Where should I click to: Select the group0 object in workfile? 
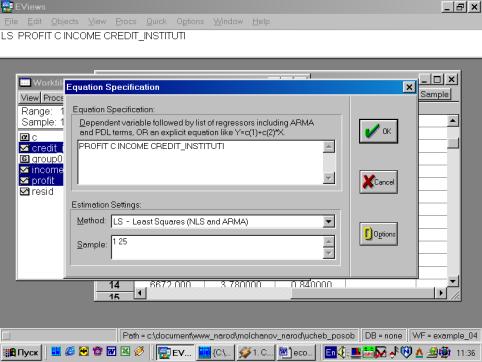41,159
